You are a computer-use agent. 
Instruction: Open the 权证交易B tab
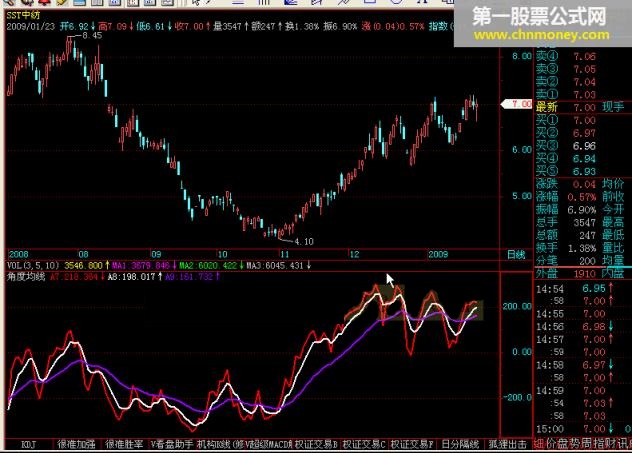316,445
